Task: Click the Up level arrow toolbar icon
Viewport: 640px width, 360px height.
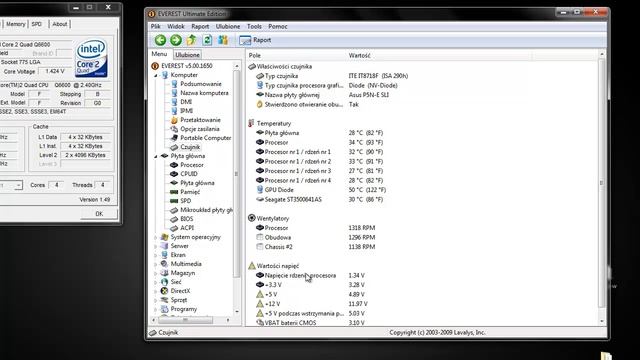Action: tap(191, 40)
